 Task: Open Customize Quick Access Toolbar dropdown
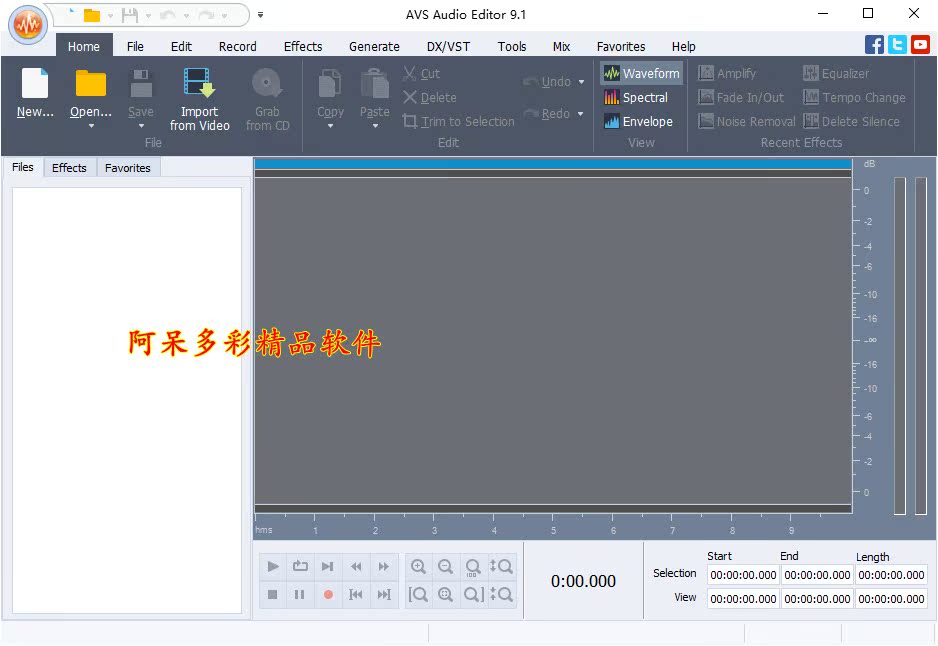pyautogui.click(x=260, y=15)
